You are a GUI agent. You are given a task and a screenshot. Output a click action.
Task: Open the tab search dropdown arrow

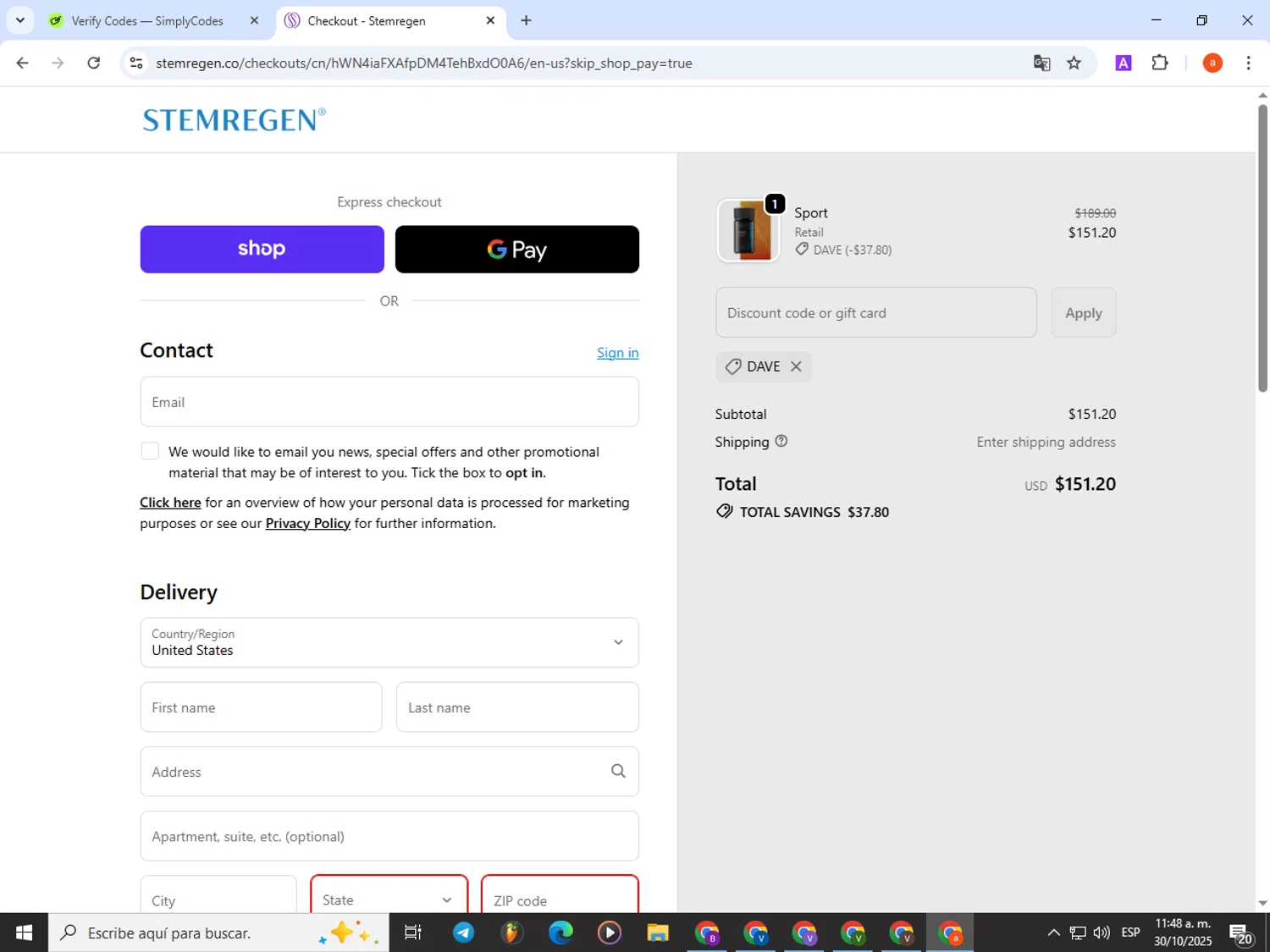coord(20,20)
